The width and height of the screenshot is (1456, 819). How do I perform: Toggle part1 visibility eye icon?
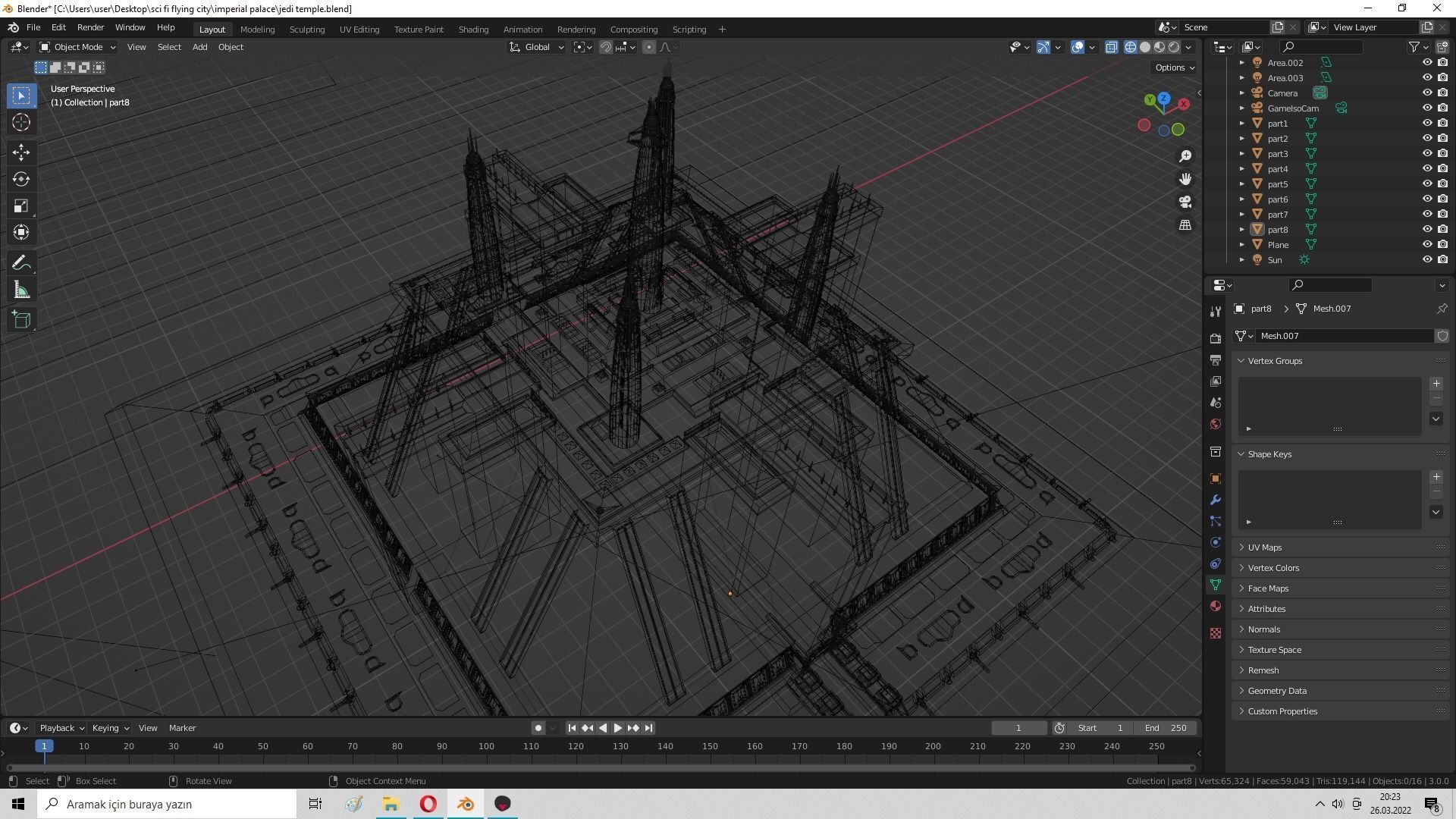(1426, 124)
